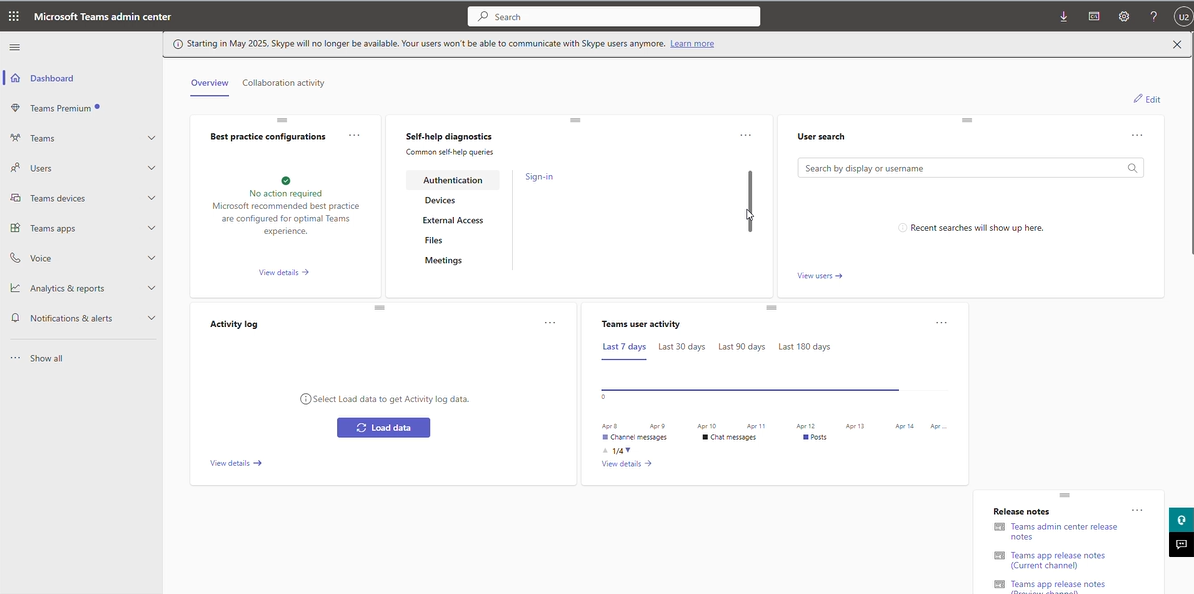This screenshot has width=1194, height=594.
Task: Toggle Posts legend swatch
Action: click(806, 437)
